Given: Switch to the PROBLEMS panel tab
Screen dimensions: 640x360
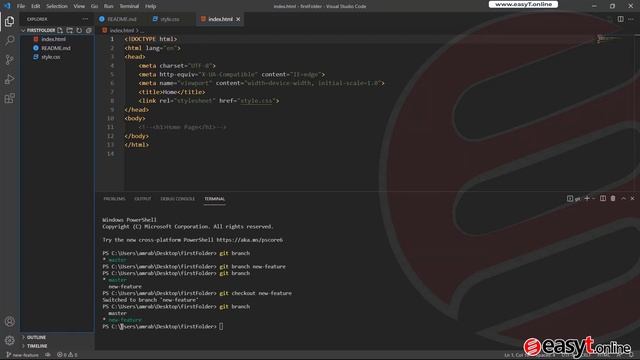Looking at the screenshot, I should (114, 199).
